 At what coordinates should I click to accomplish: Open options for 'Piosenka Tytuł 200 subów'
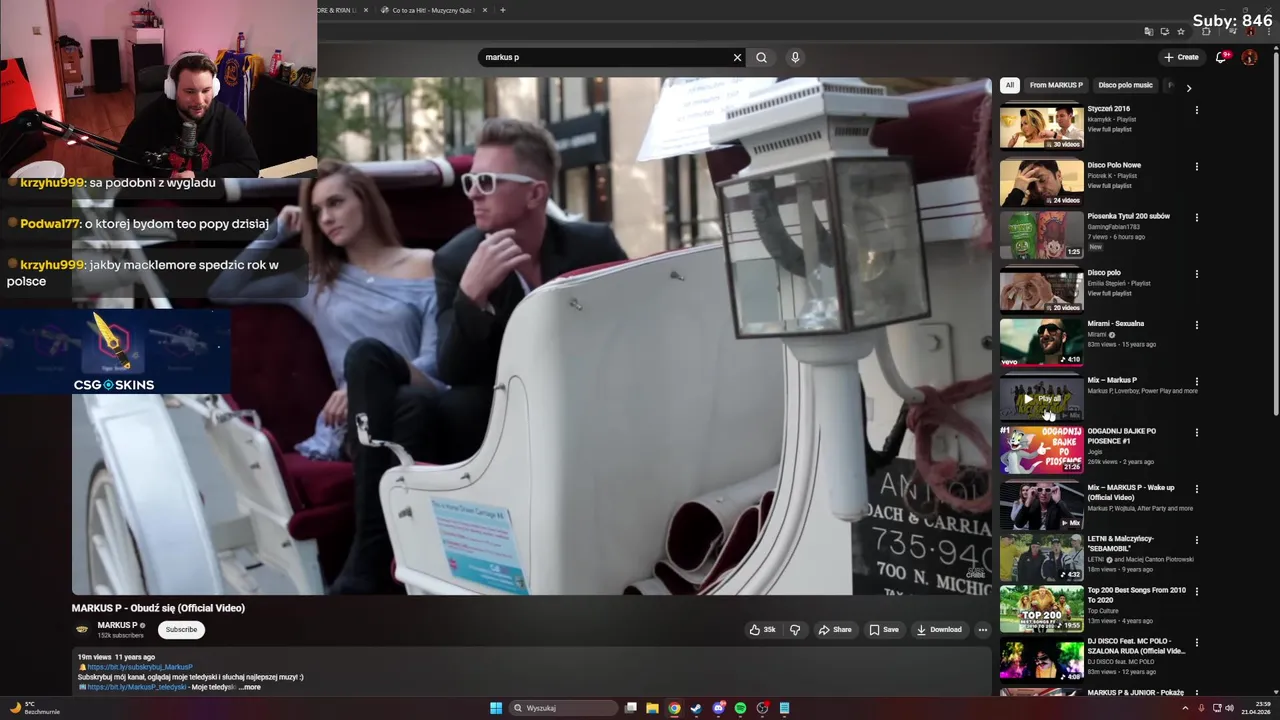coord(1196,218)
